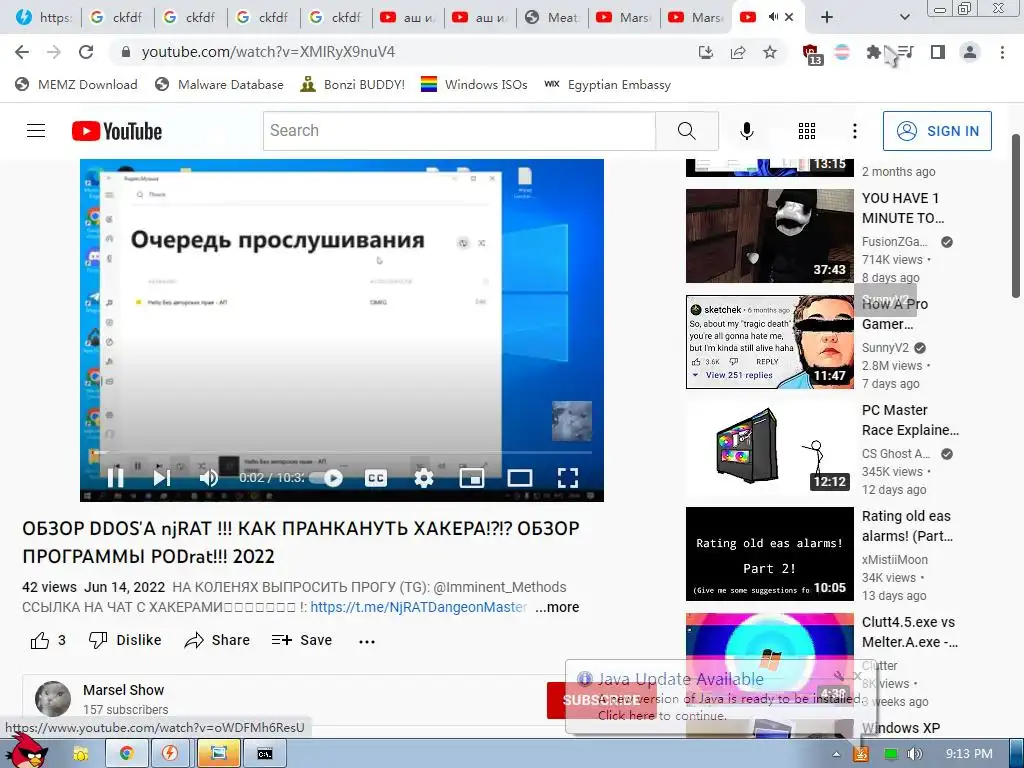Image resolution: width=1024 pixels, height=768 pixels.
Task: Open the command prompt taskbar icon
Action: 264,754
